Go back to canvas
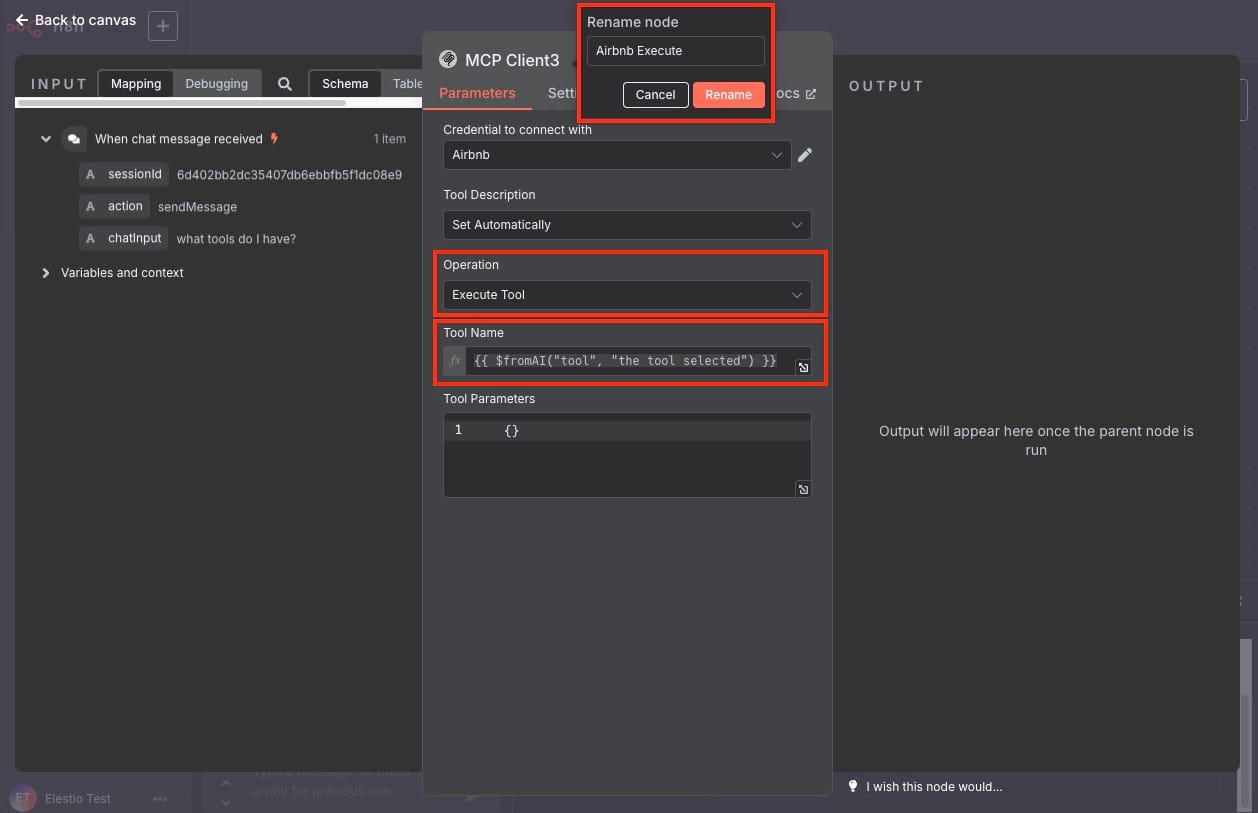Screen dimensions: 1258x813 tap(75, 20)
